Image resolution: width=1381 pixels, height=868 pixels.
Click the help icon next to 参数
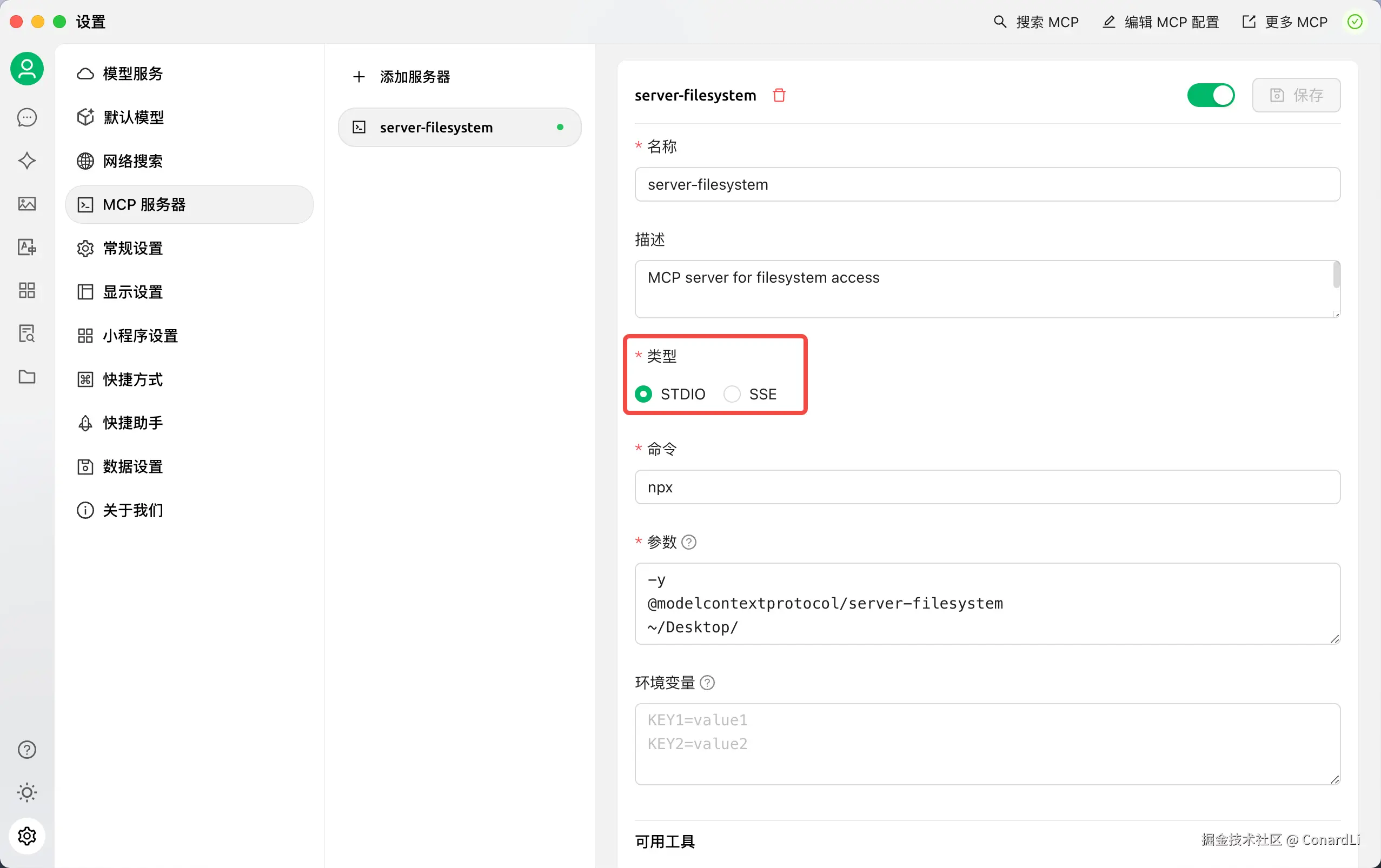pyautogui.click(x=689, y=542)
